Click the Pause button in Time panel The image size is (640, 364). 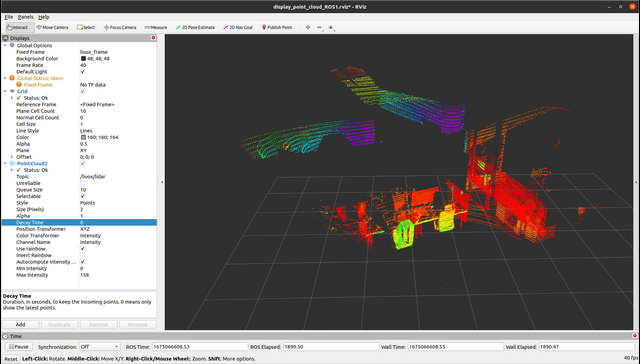coord(19,346)
